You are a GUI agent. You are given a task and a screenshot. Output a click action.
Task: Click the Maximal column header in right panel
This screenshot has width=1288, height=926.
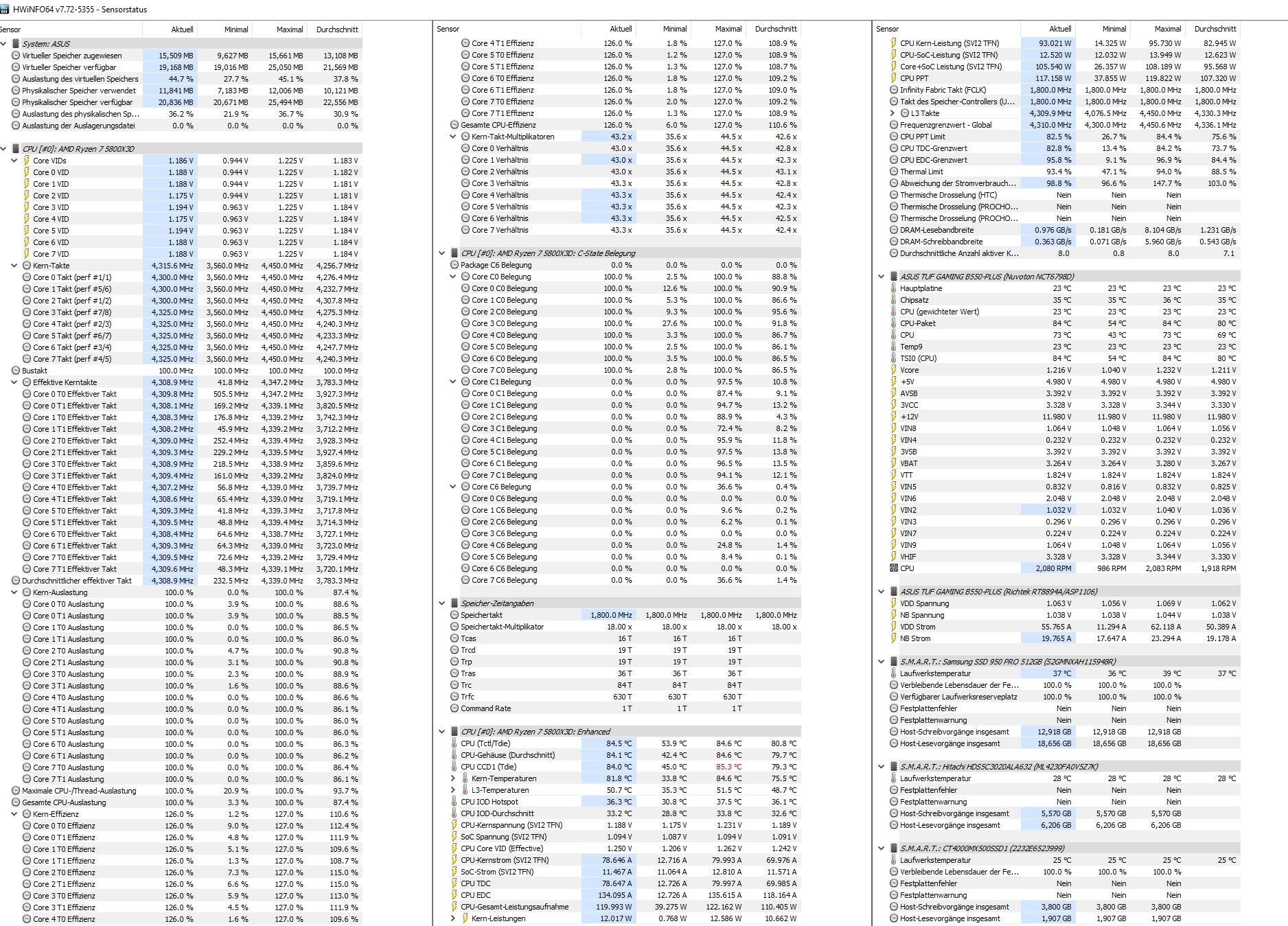(x=1158, y=29)
